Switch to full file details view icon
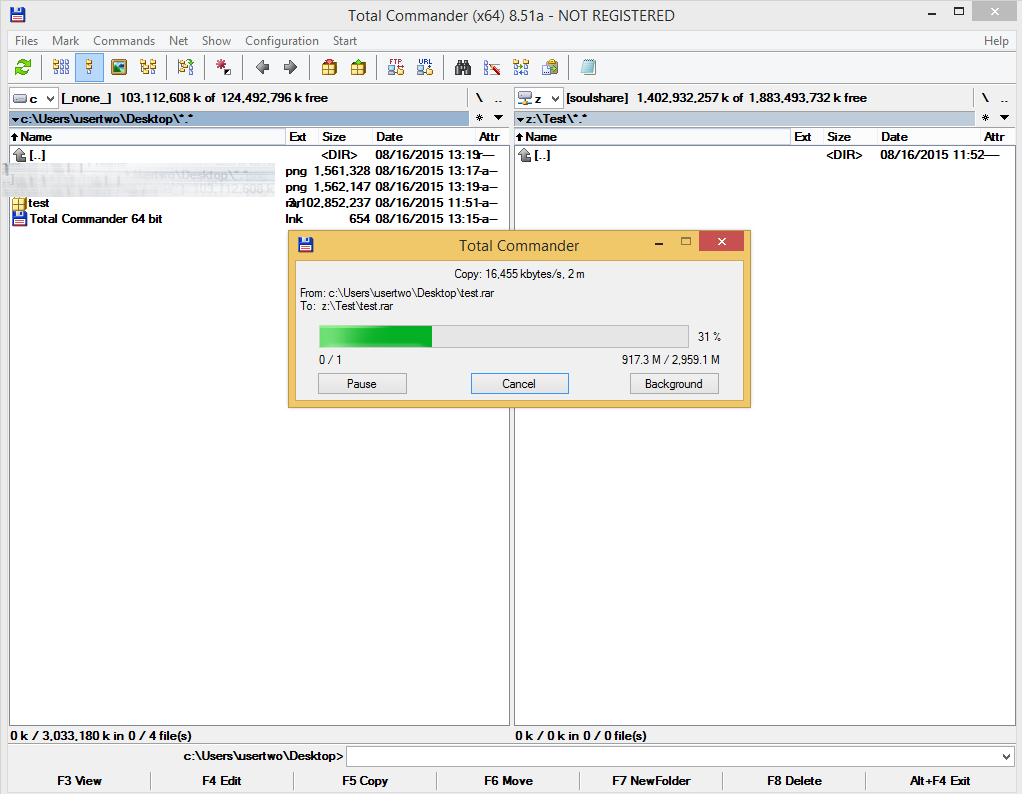This screenshot has width=1022, height=794. click(x=89, y=67)
